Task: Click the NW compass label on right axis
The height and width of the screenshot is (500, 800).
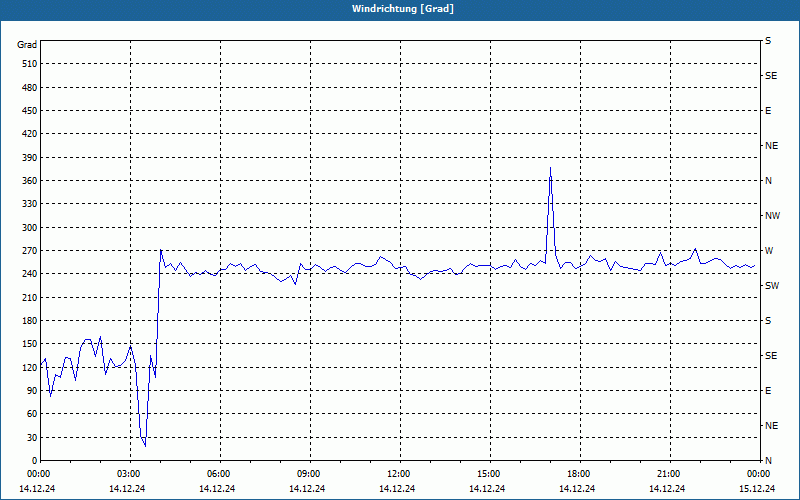Action: point(772,216)
